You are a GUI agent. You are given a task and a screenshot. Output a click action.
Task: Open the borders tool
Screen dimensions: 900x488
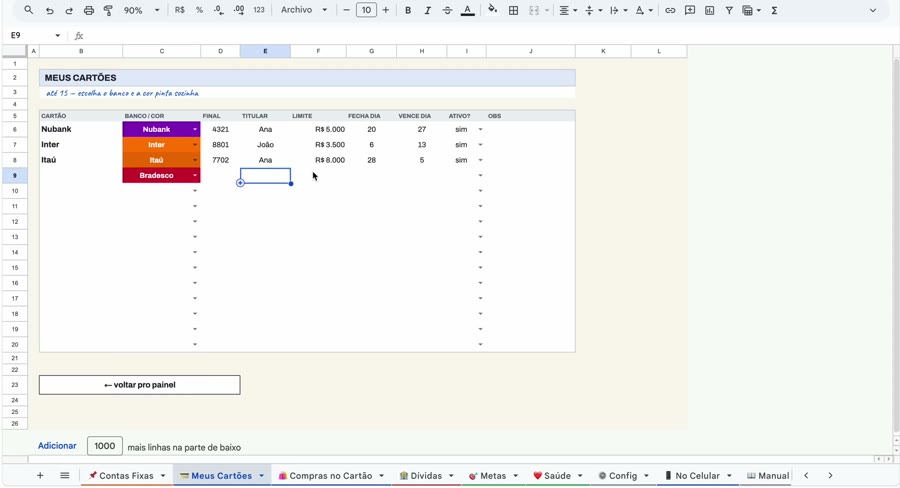click(x=514, y=10)
